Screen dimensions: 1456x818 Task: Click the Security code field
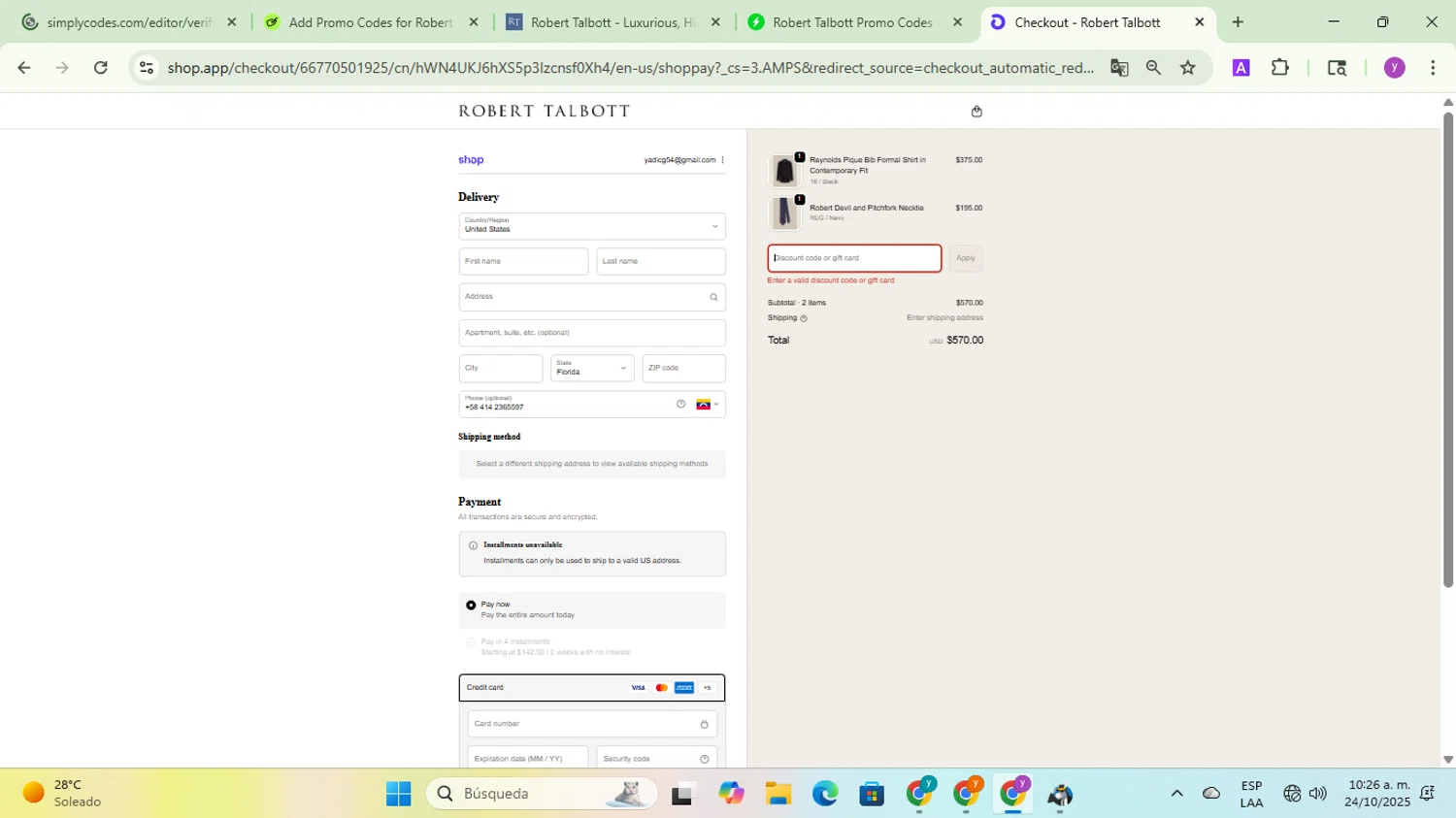[657, 759]
